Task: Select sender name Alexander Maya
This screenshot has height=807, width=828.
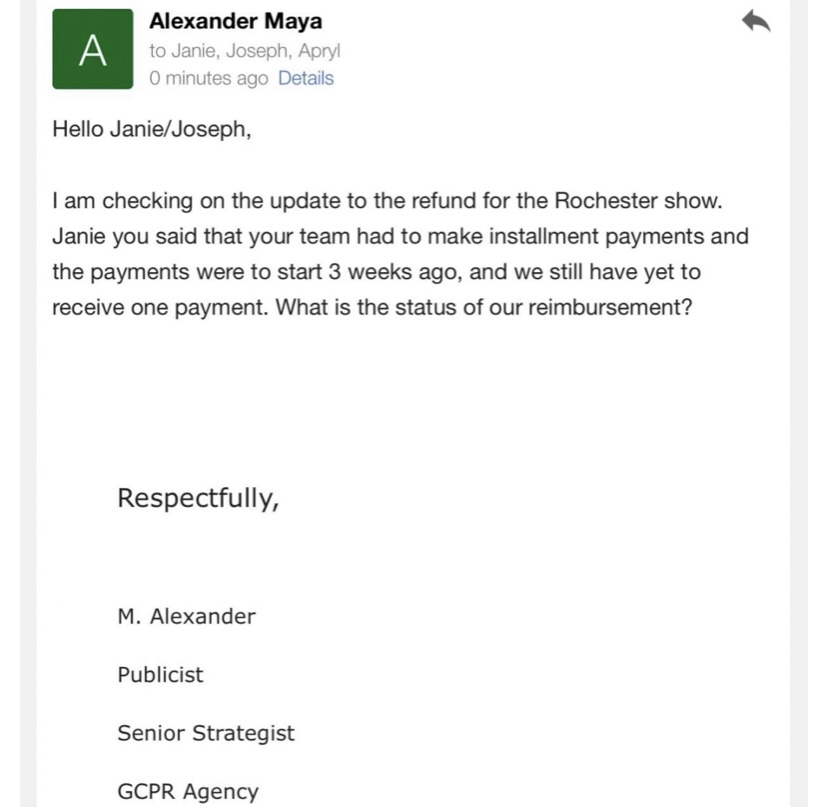Action: pyautogui.click(x=236, y=21)
